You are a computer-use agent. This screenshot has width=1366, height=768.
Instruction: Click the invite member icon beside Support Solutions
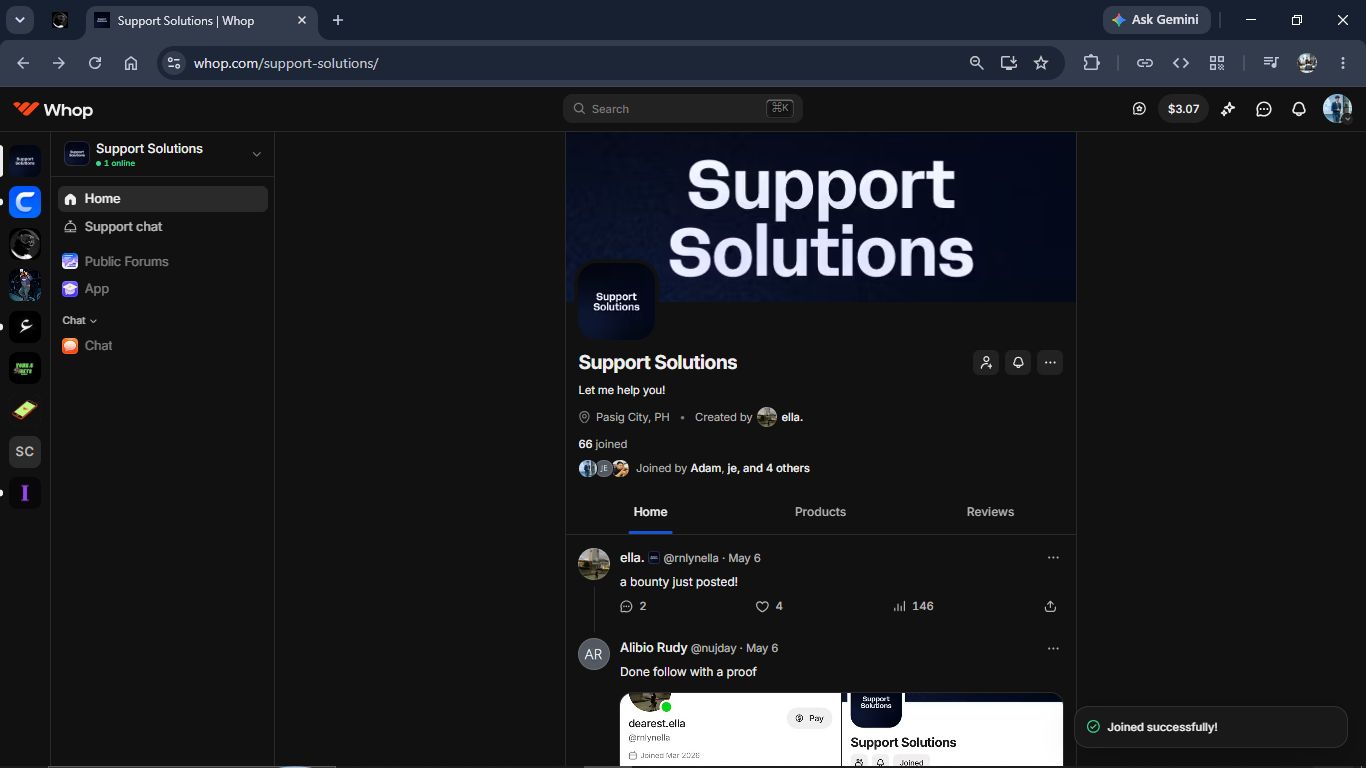pyautogui.click(x=986, y=362)
